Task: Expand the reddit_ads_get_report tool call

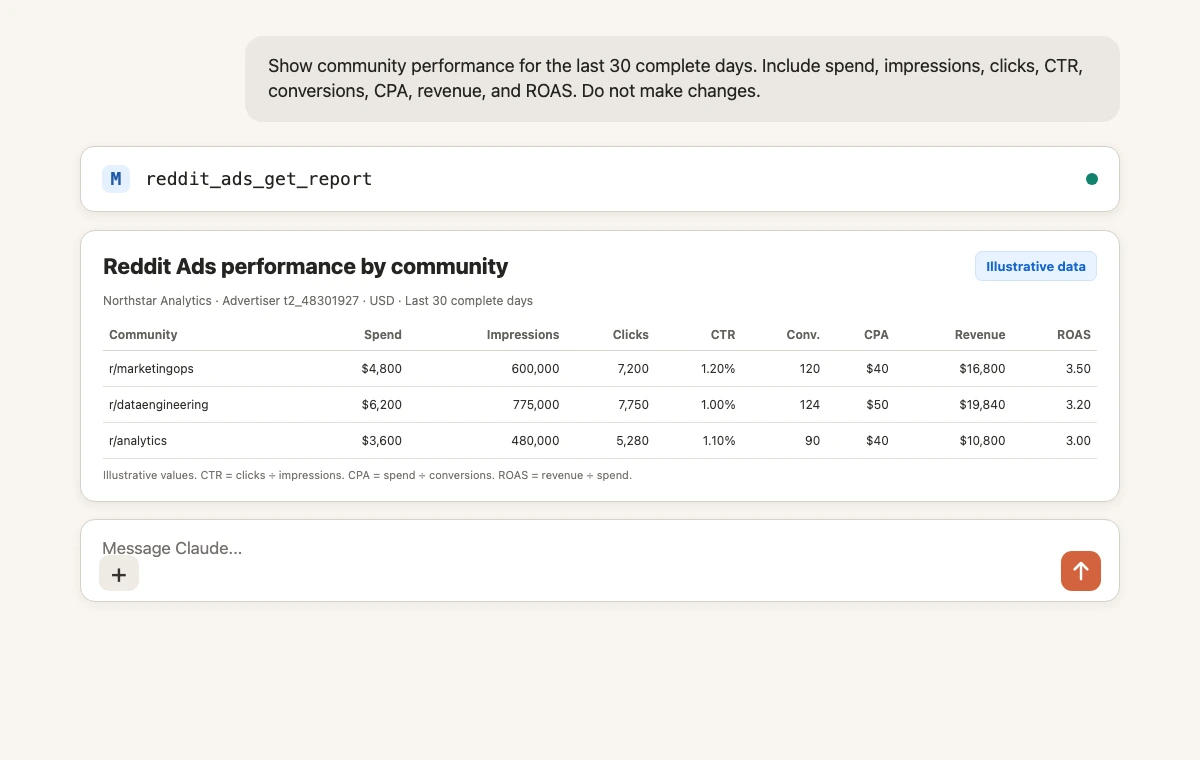Action: point(600,179)
